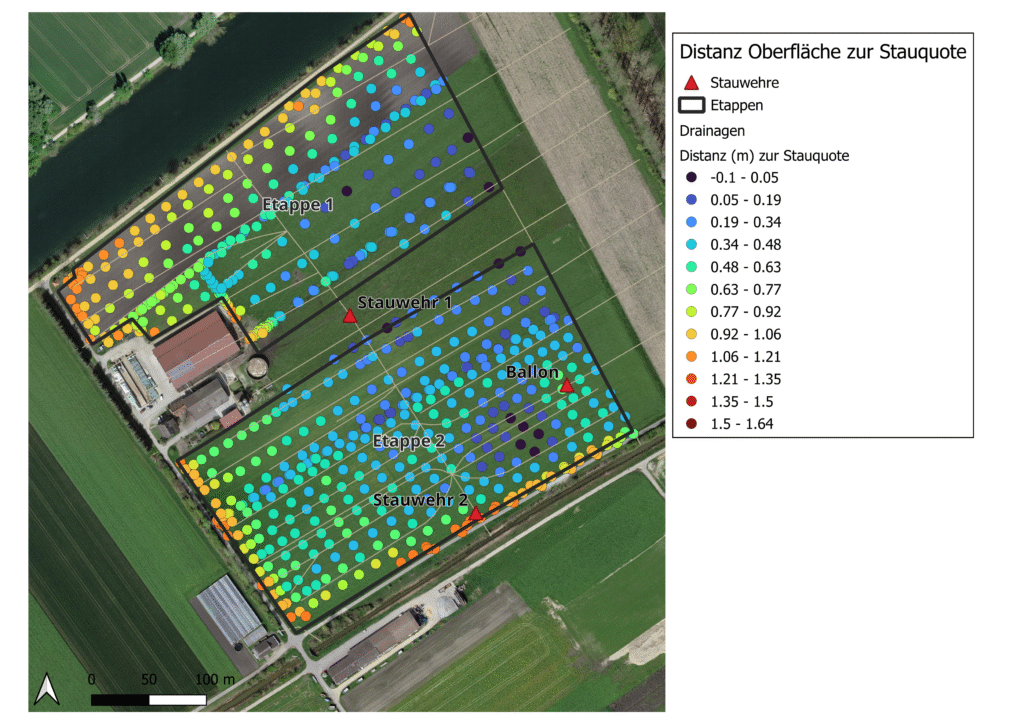Screen dimensions: 1024x724
Task: Click the red triangle marker at Stauwehr 1
Action: coord(349,316)
